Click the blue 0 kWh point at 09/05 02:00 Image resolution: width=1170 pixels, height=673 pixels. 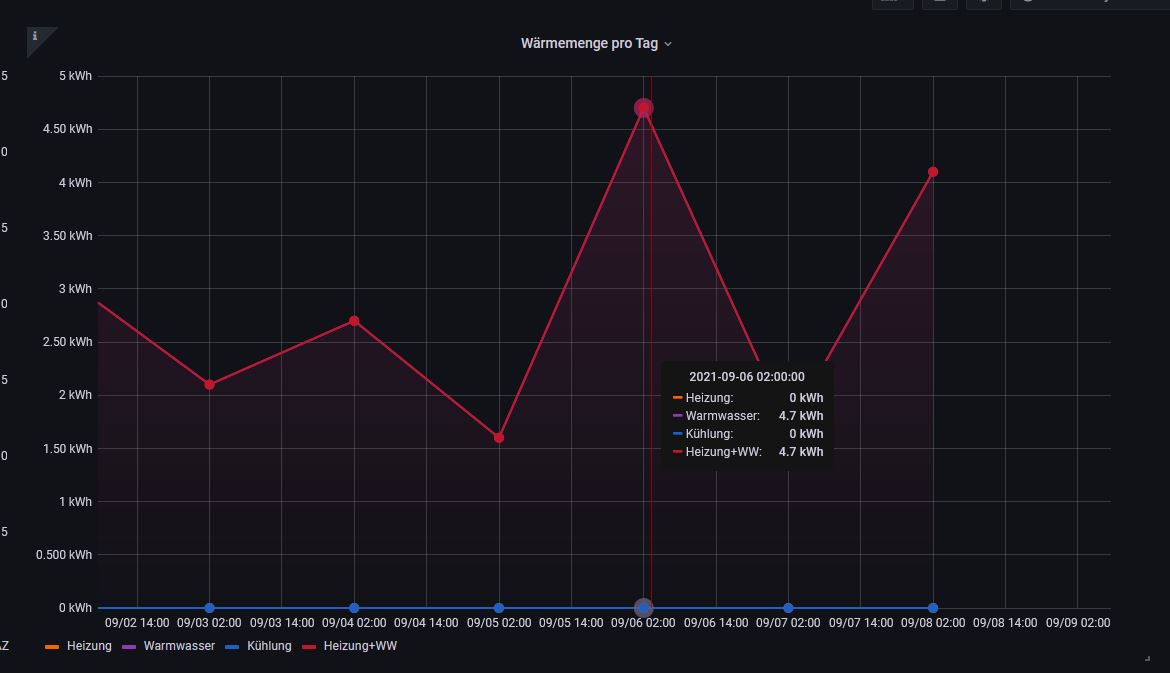coord(499,608)
